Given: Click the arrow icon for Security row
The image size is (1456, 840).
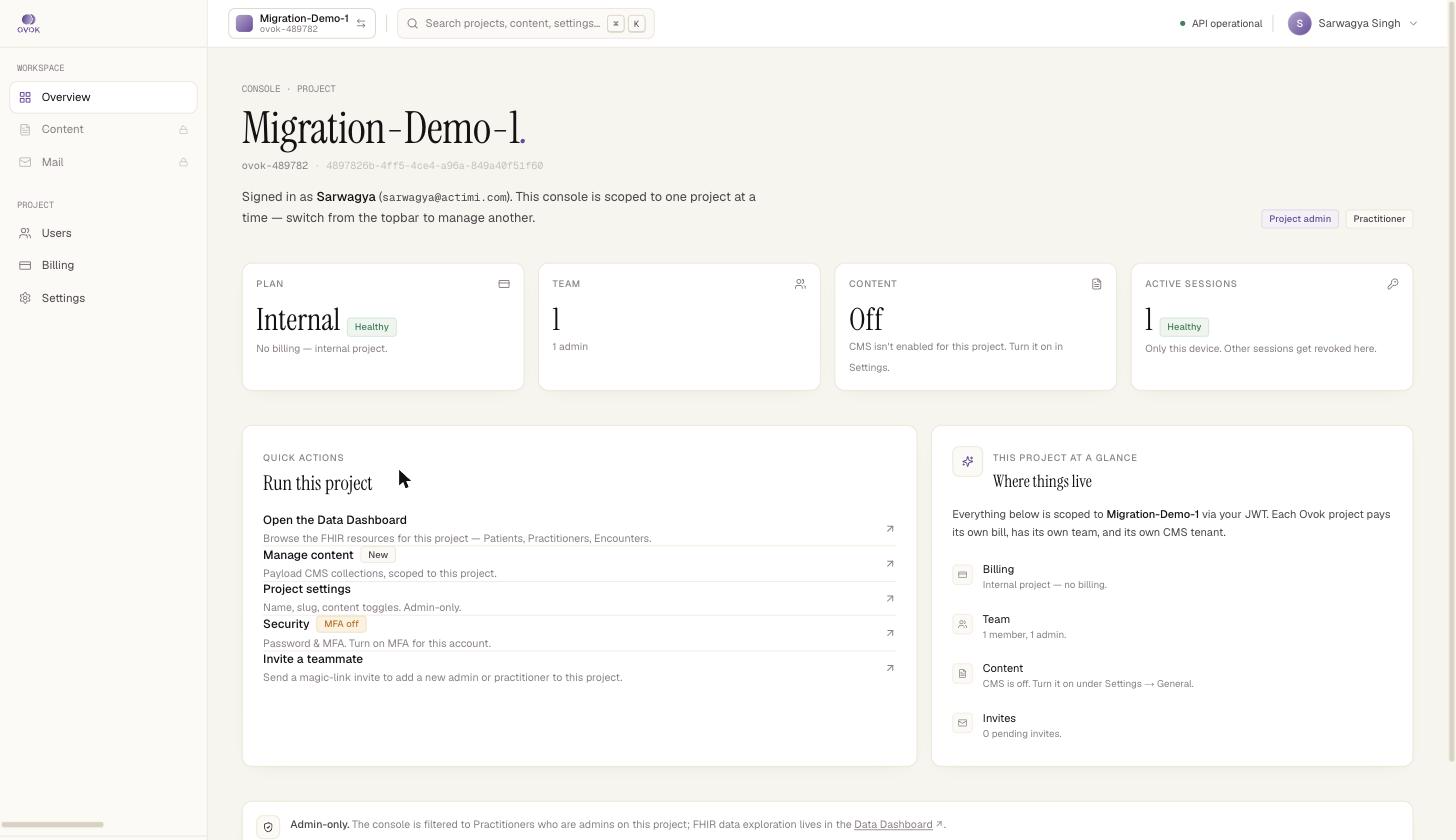Looking at the screenshot, I should [x=889, y=633].
